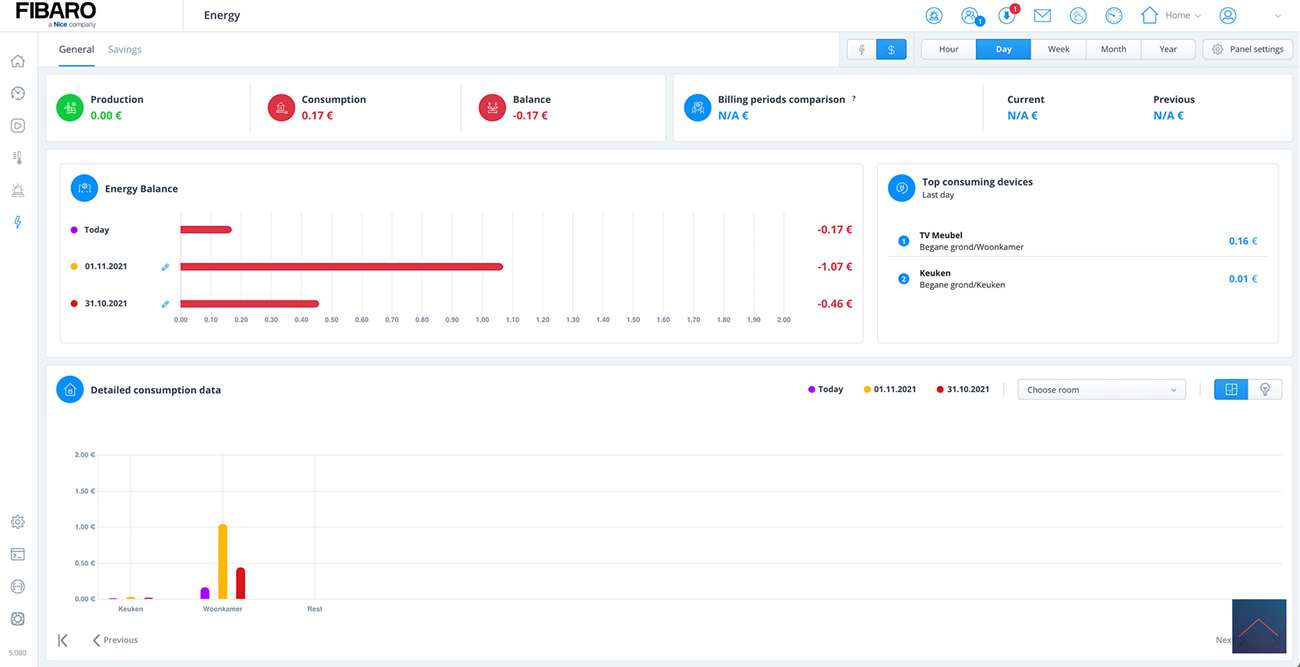Switch units to energy with the bolt toggle
The width and height of the screenshot is (1300, 667).
tap(862, 49)
